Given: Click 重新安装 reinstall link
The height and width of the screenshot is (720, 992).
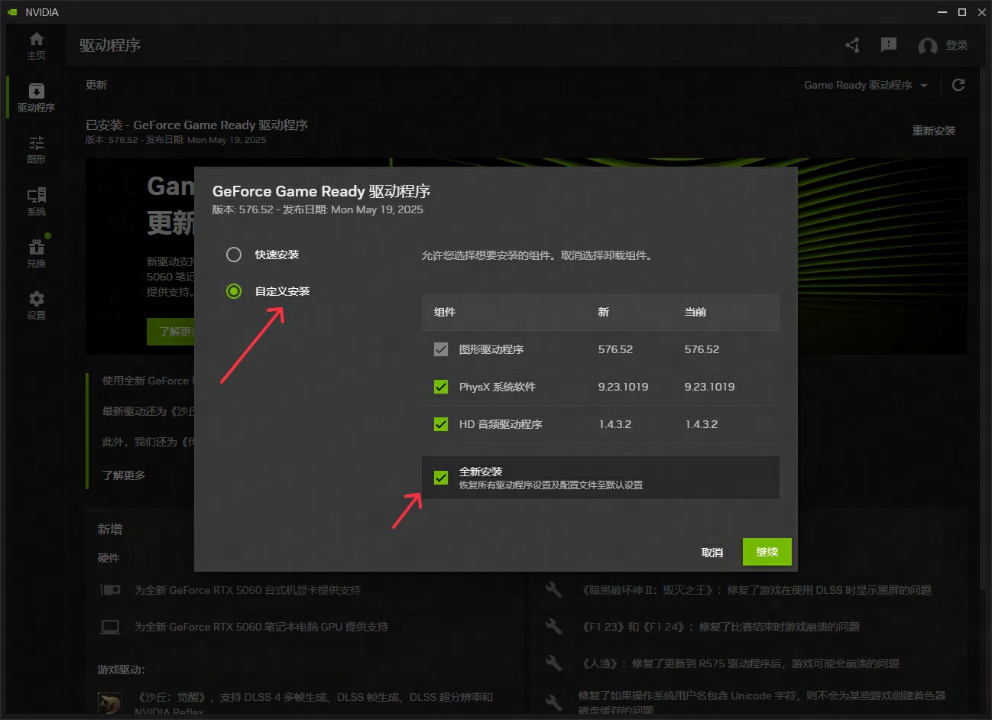Looking at the screenshot, I should click(933, 130).
